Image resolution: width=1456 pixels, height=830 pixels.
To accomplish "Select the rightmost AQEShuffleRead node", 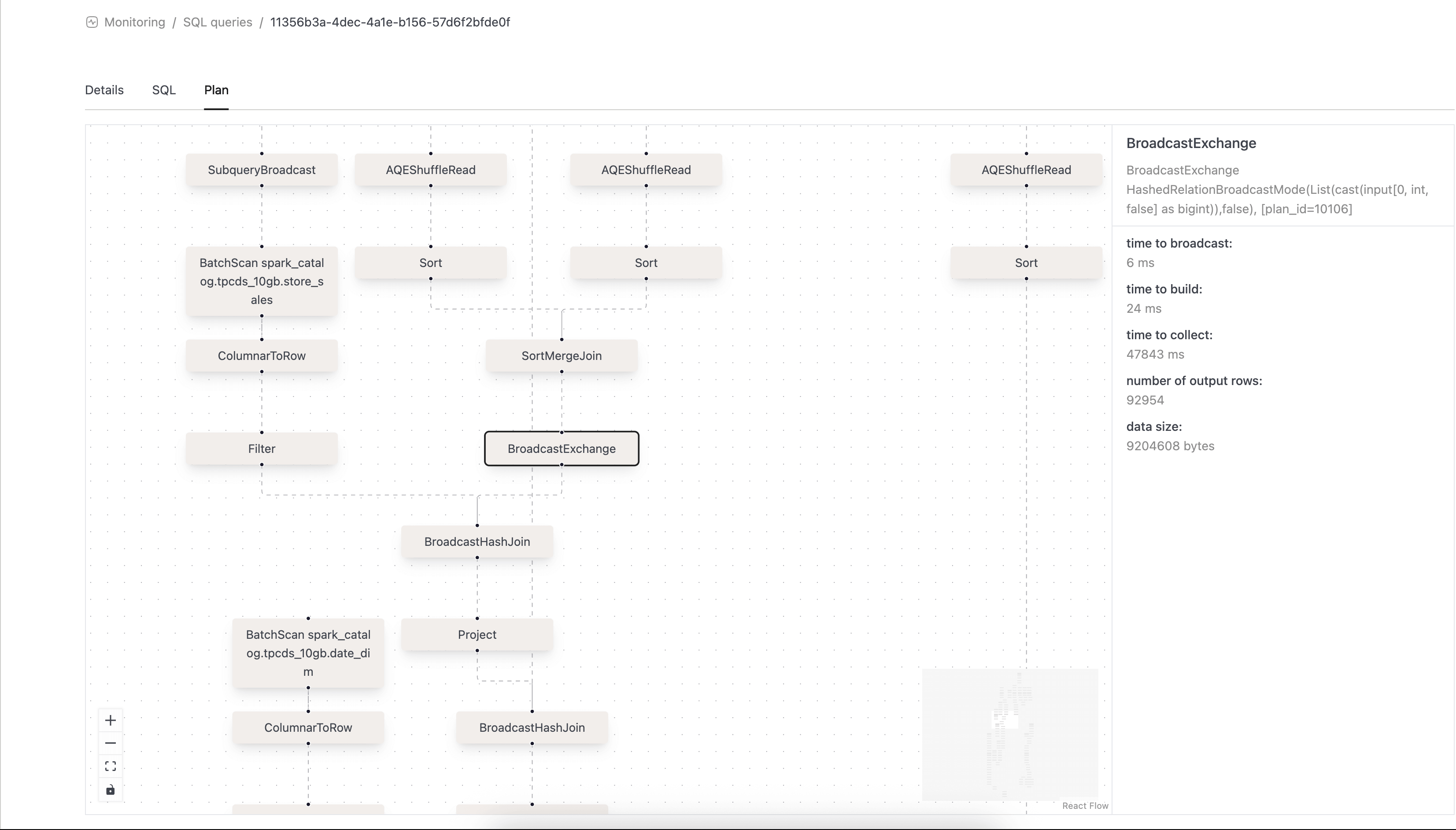I will 1026,170.
